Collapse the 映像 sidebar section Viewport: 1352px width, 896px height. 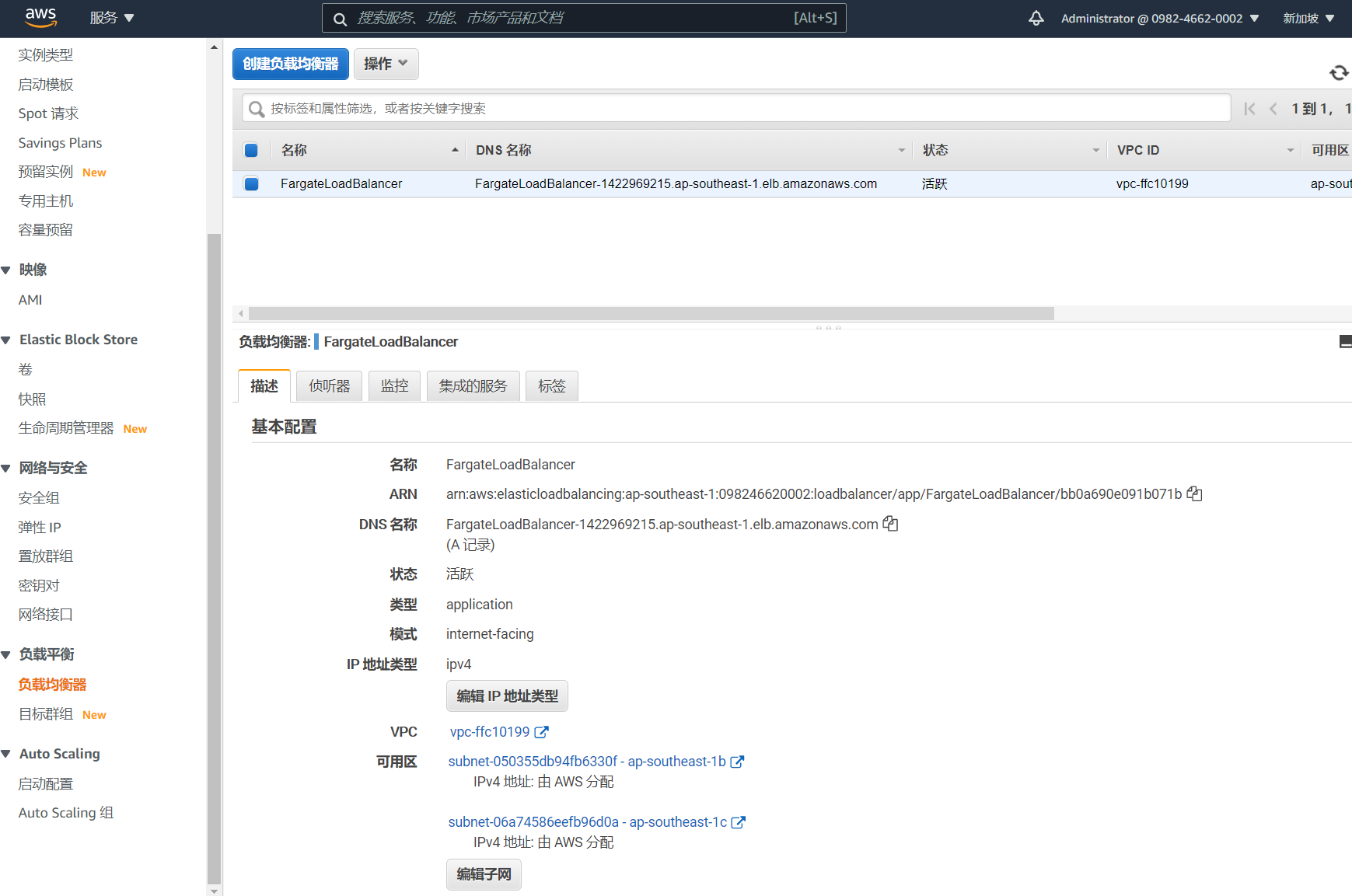(x=6, y=270)
